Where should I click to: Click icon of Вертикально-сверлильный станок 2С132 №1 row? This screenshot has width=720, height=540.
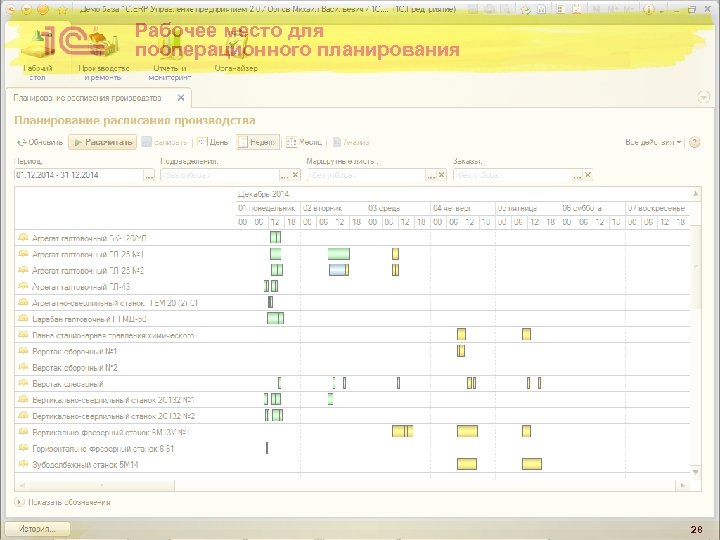click(x=23, y=399)
